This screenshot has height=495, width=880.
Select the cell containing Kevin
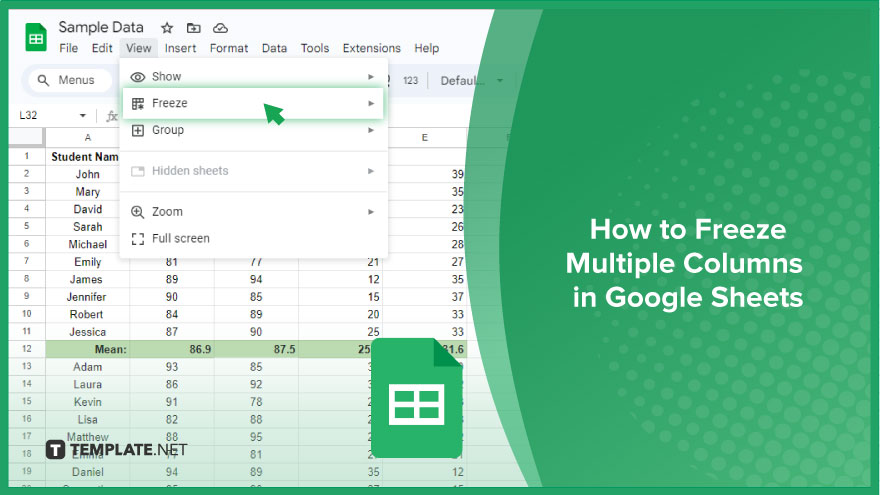[88, 402]
